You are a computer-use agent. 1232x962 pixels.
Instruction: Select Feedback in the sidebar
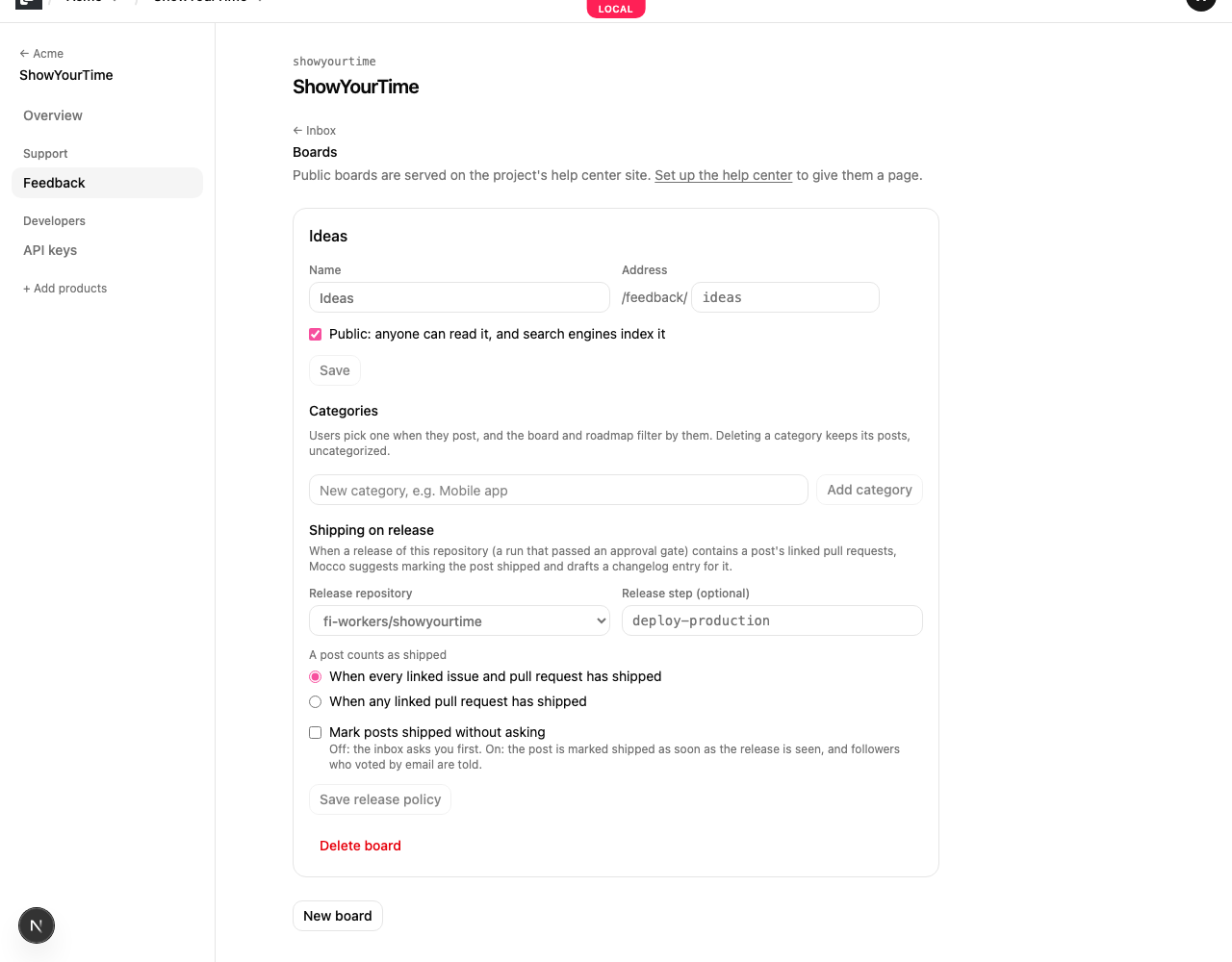tap(107, 183)
